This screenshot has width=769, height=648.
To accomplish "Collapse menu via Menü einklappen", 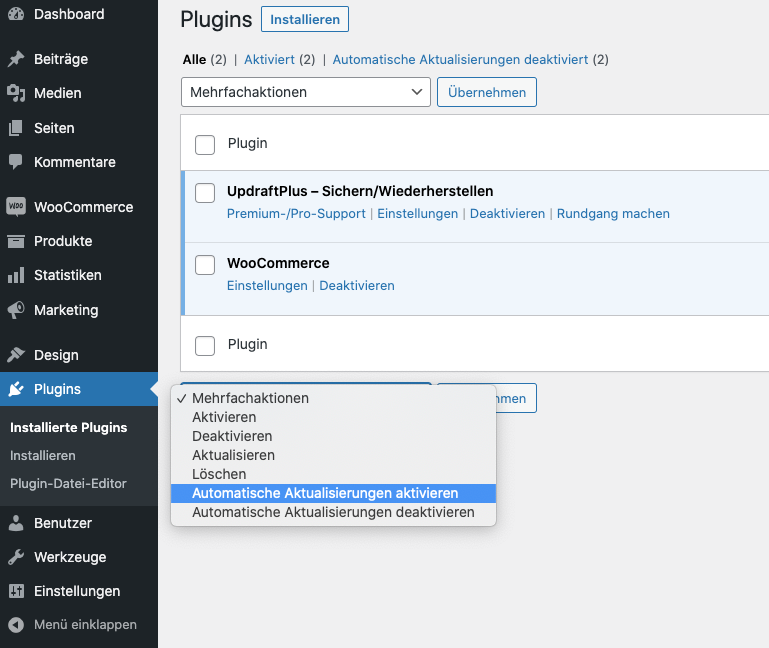I will coord(79,624).
